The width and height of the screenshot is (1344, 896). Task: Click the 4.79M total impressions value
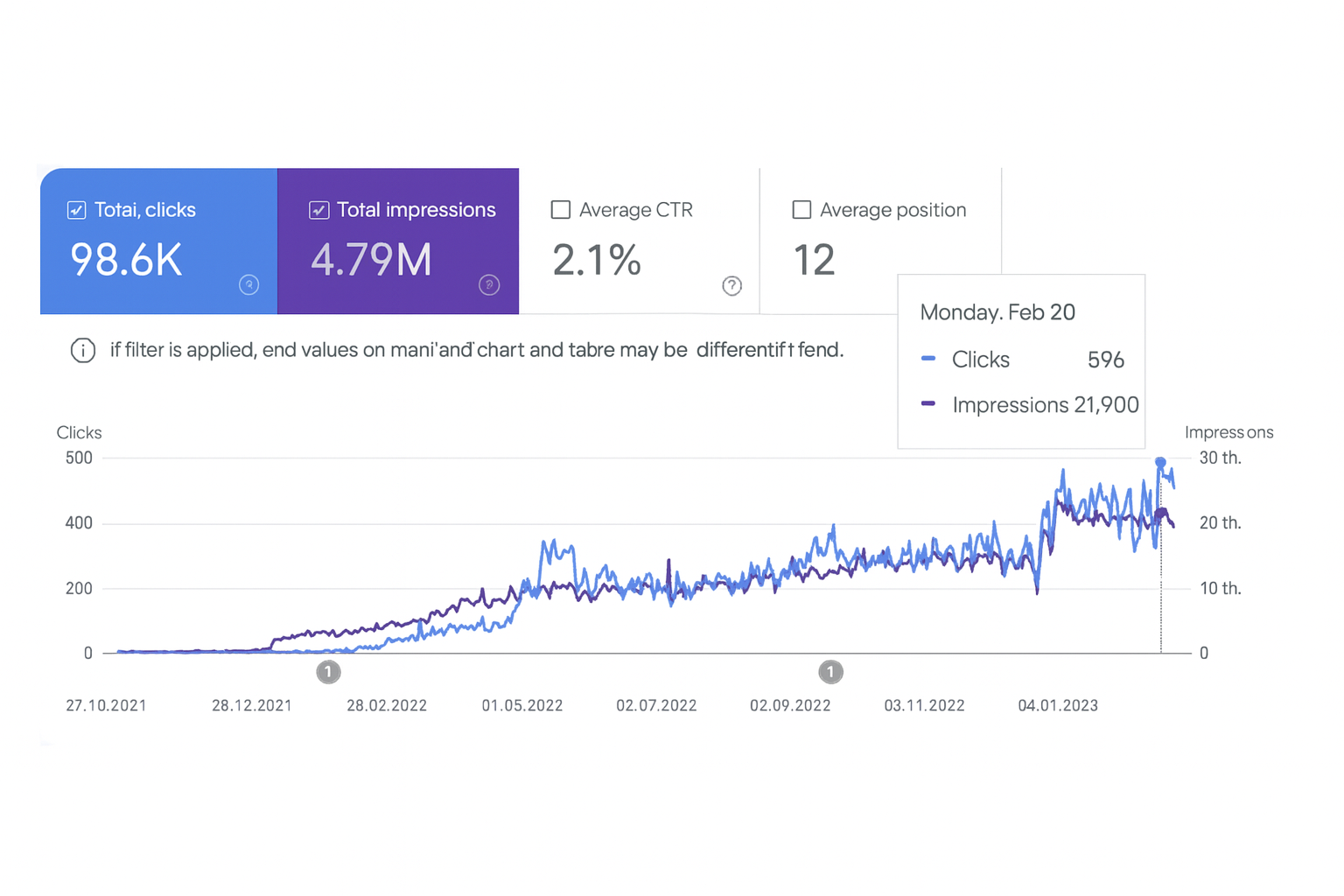371,260
